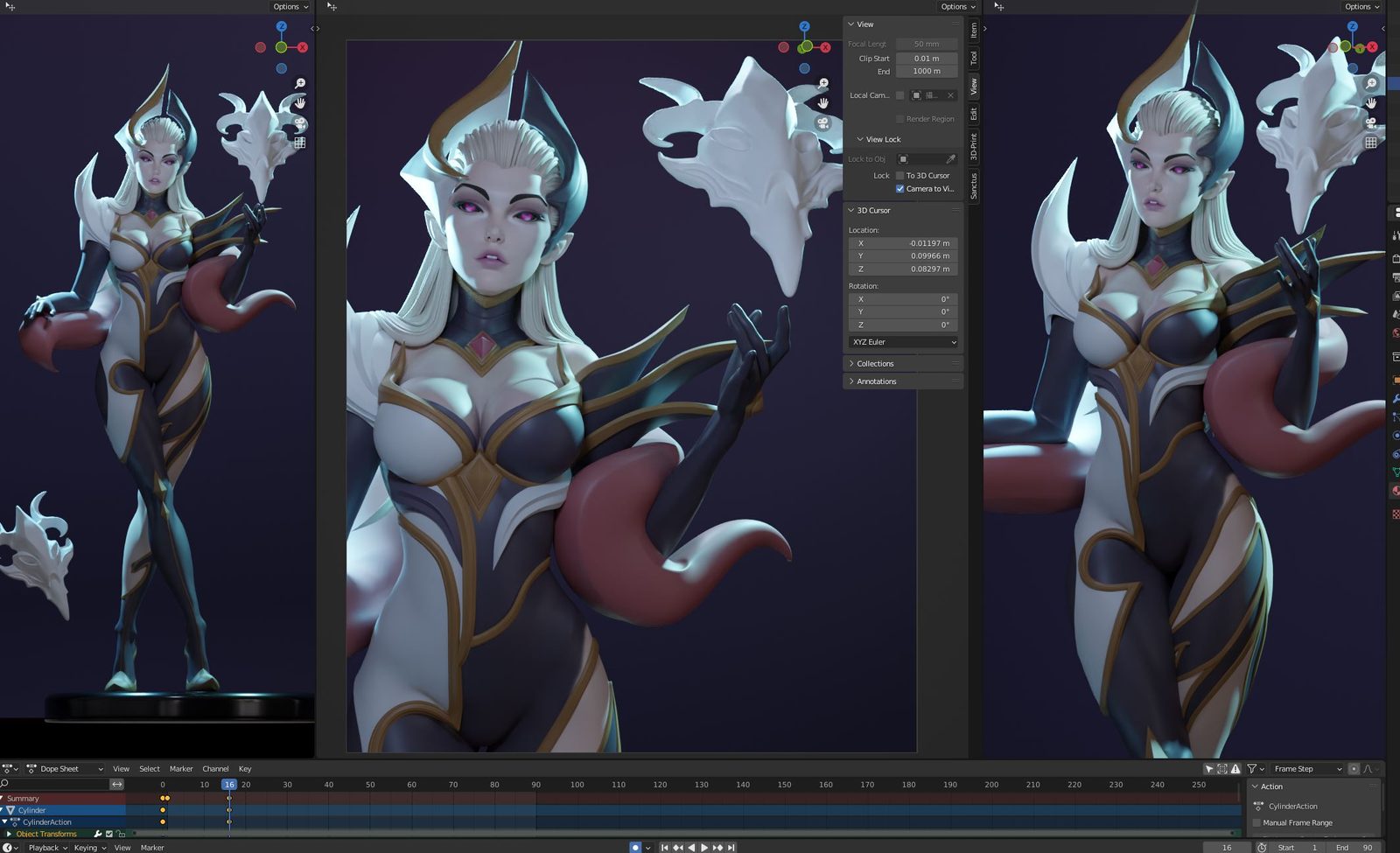Click the End frame 90 field
This screenshot has height=853, width=1400.
tap(1354, 848)
